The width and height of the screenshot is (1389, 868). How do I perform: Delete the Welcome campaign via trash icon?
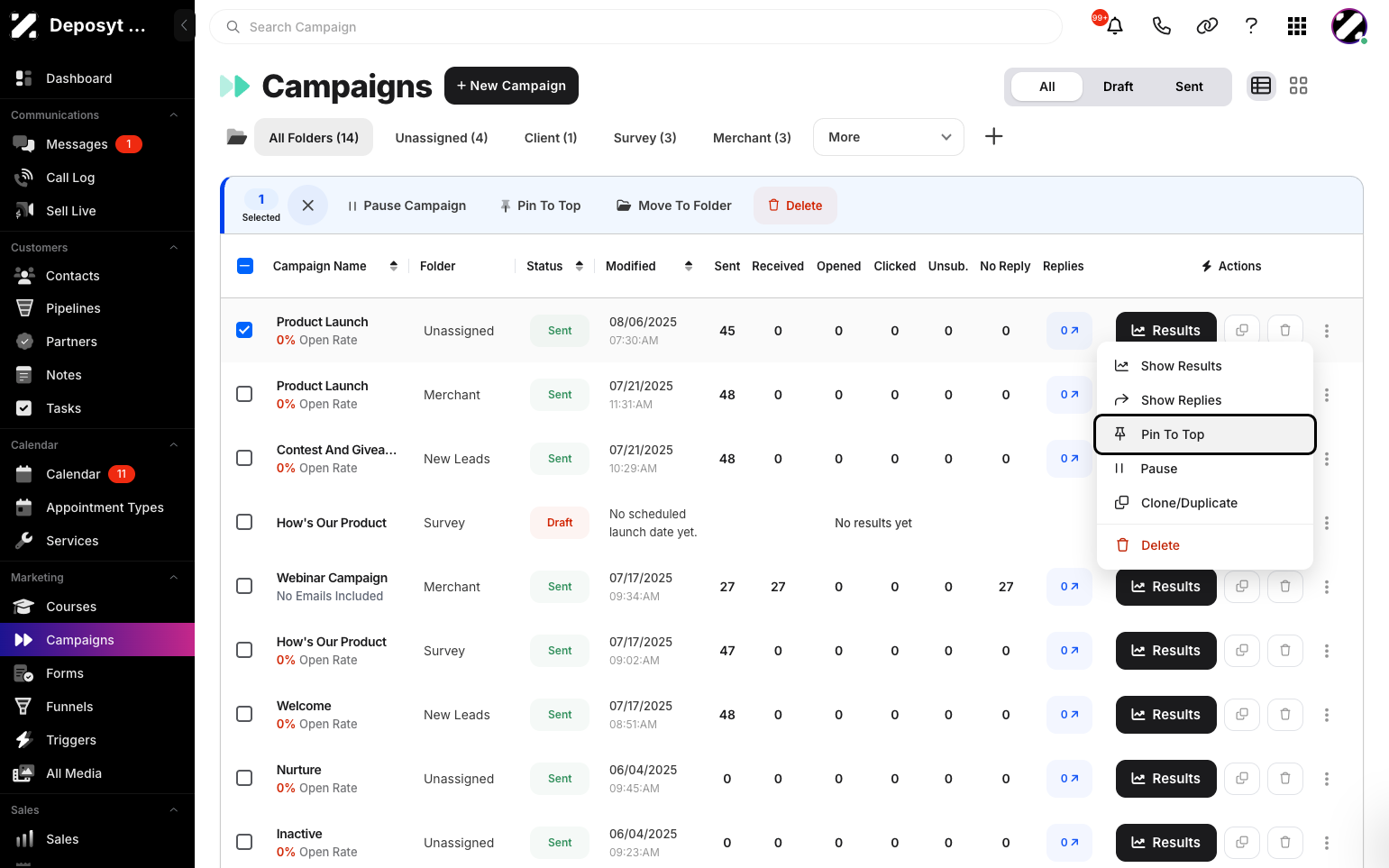pyautogui.click(x=1285, y=715)
